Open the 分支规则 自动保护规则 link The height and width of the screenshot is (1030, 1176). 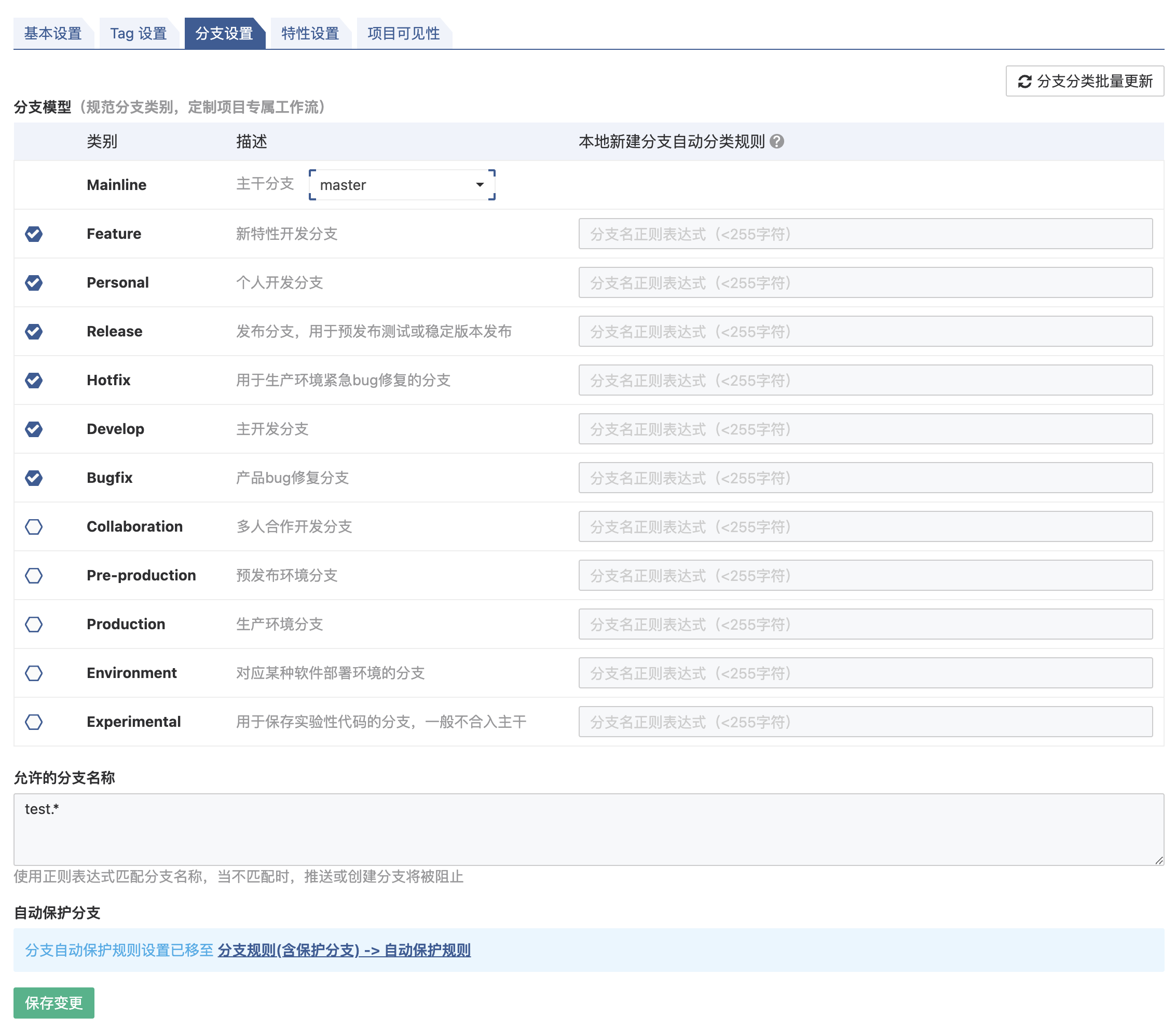click(x=344, y=950)
